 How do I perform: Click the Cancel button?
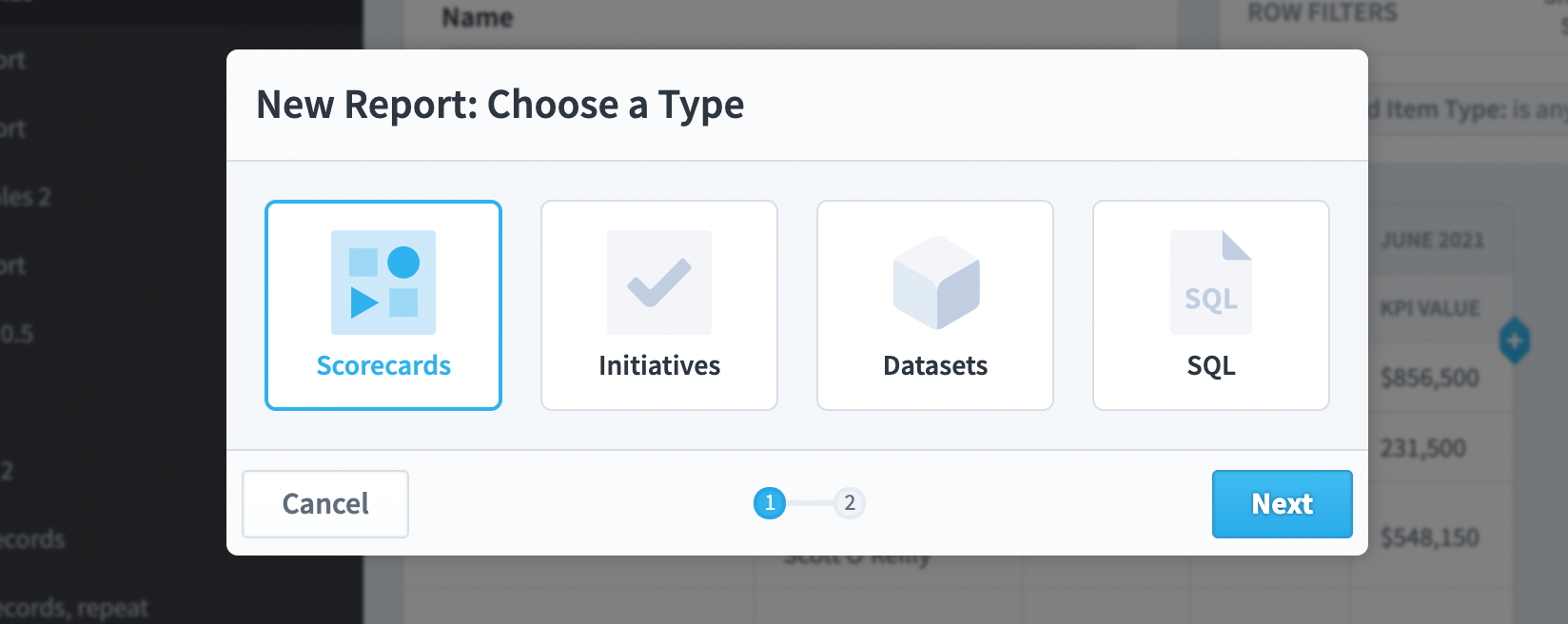pos(325,504)
